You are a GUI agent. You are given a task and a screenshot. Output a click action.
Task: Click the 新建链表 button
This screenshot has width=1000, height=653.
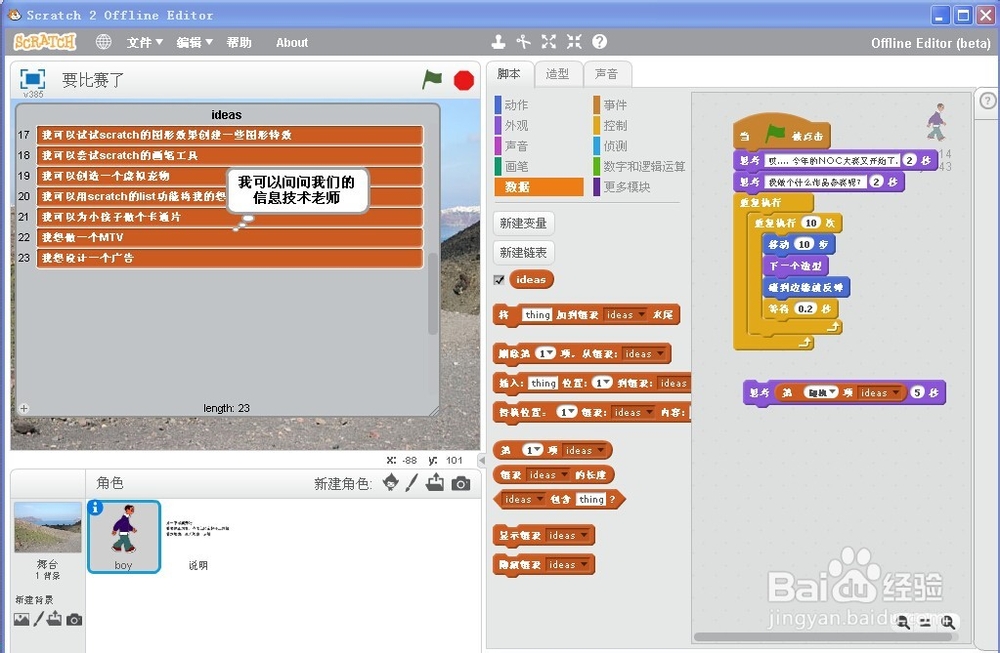click(522, 252)
